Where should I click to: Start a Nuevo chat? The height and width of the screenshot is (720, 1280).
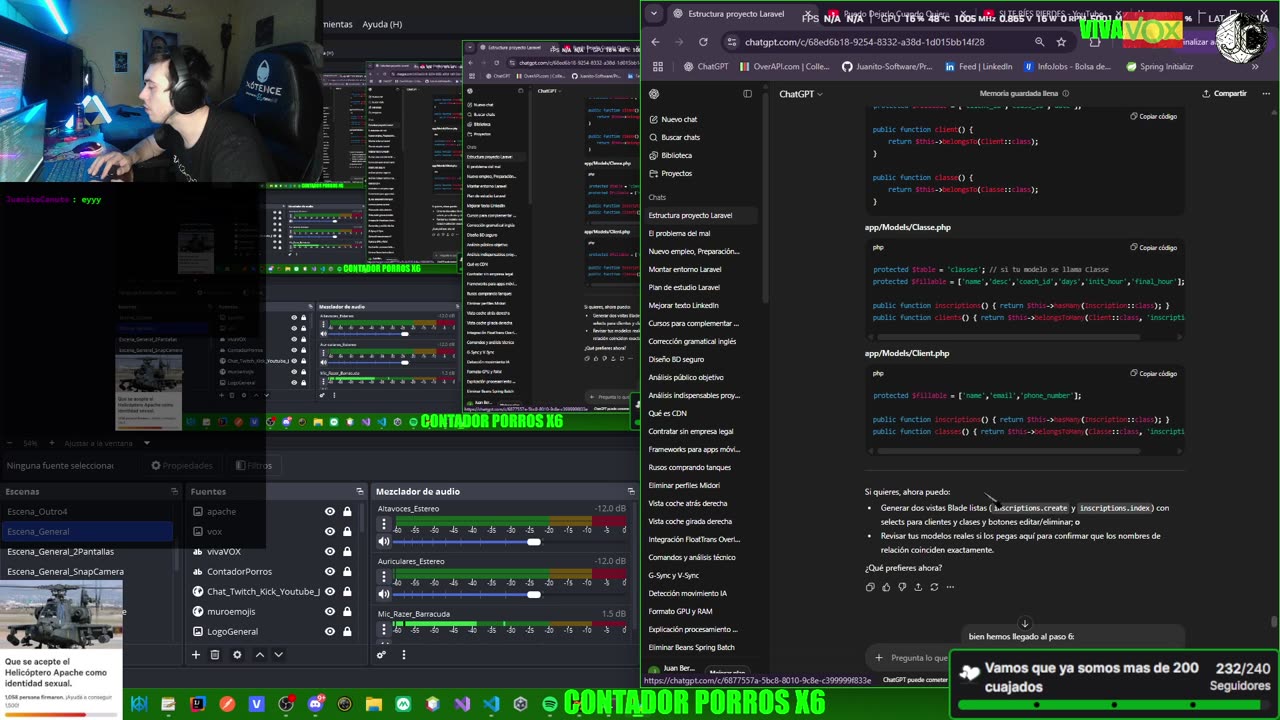pyautogui.click(x=672, y=119)
